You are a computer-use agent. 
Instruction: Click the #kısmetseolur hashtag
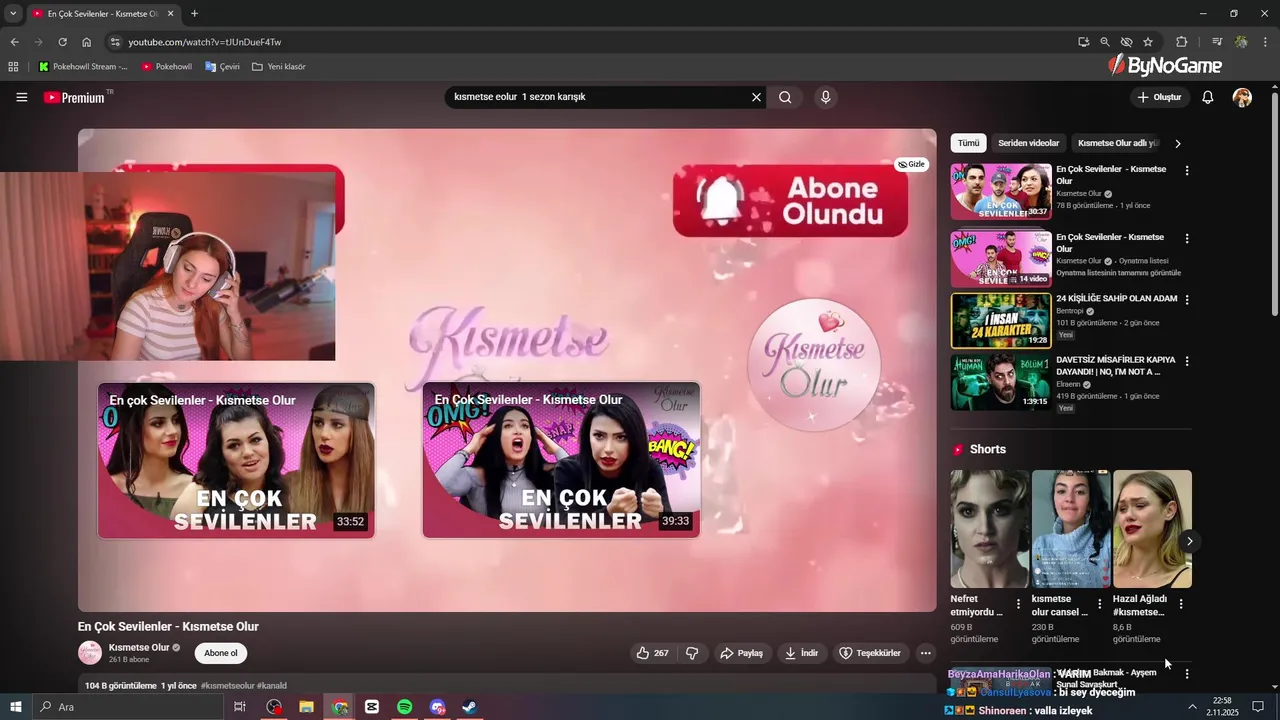[228, 686]
